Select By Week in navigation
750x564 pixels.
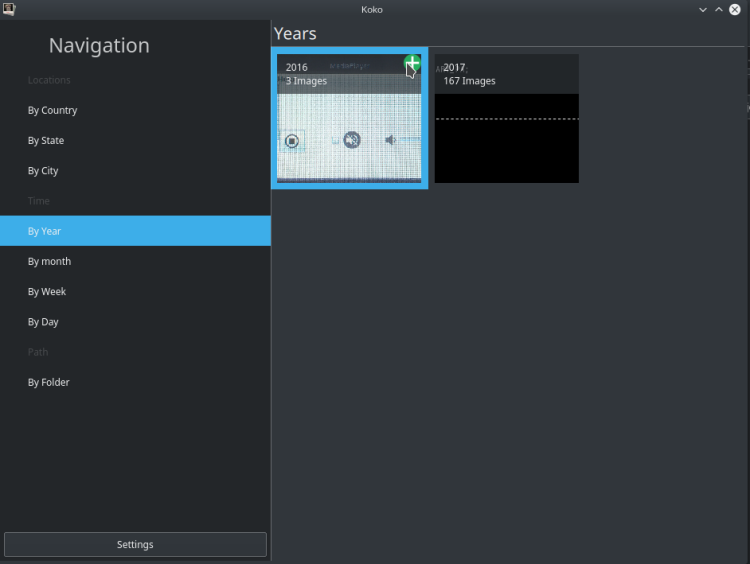135,291
